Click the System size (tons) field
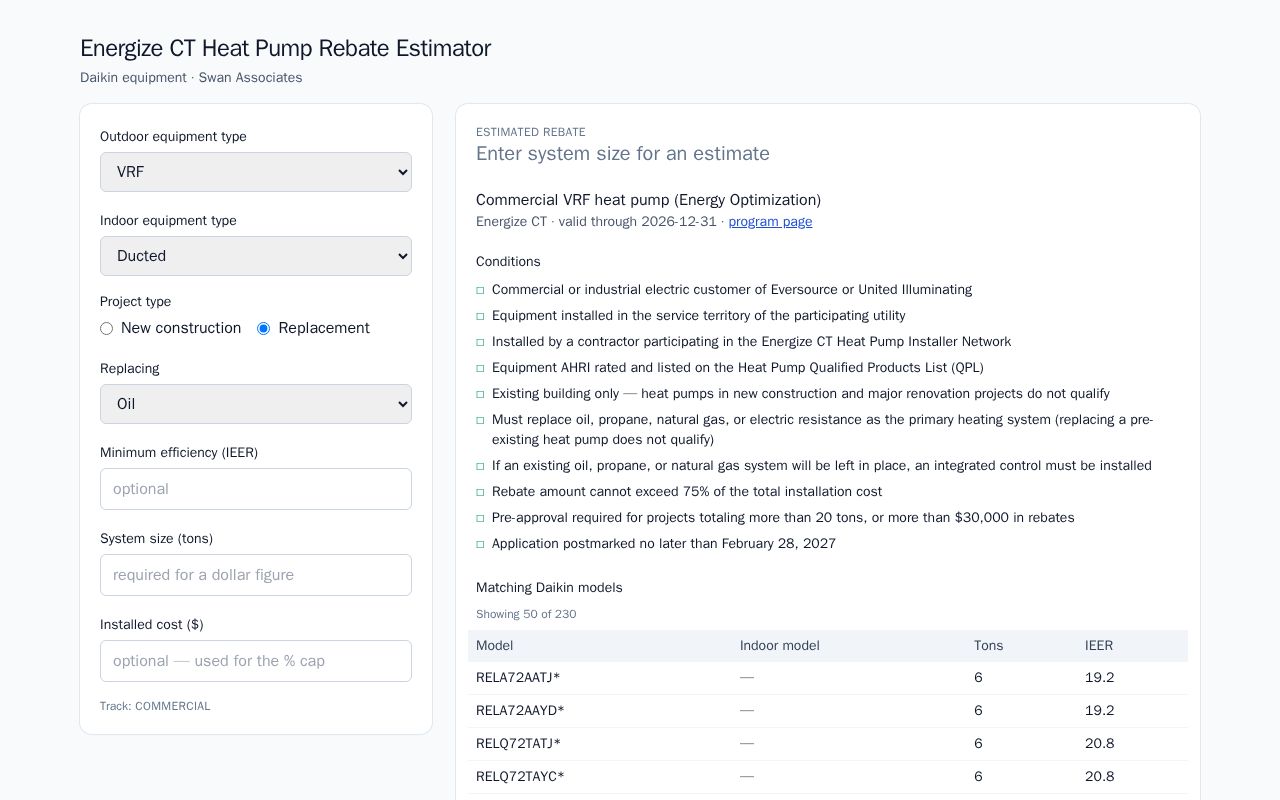1280x800 pixels. tap(256, 575)
